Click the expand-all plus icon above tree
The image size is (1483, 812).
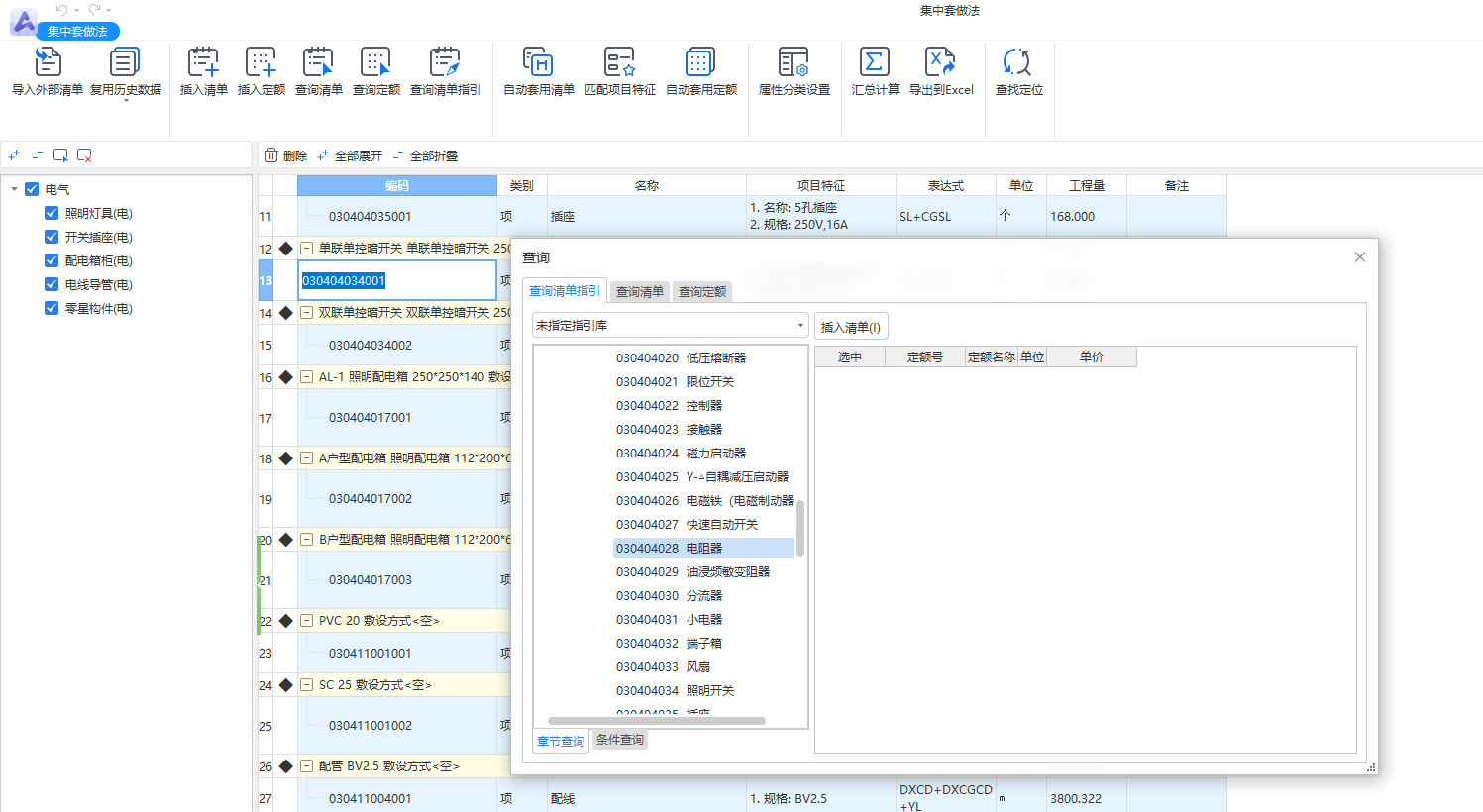tap(14, 155)
